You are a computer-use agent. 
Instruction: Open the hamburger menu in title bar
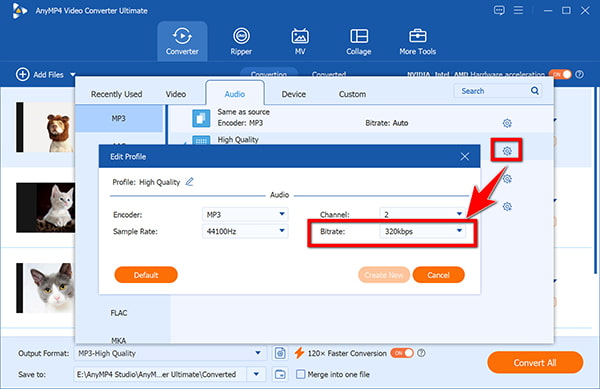coord(518,10)
